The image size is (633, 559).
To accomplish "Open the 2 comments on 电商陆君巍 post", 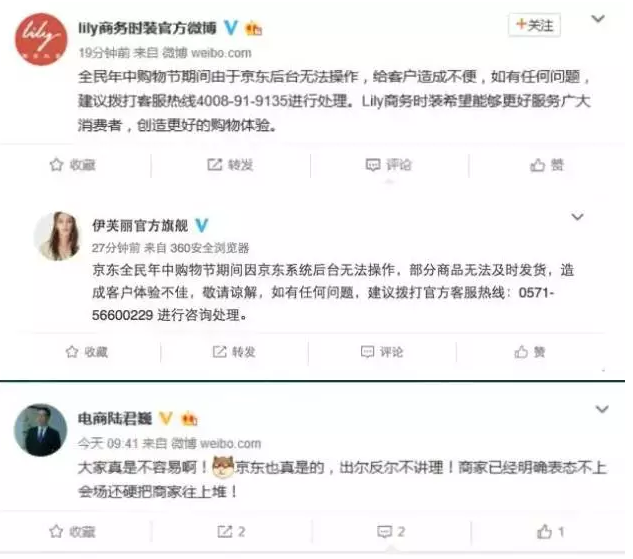I will (x=391, y=532).
